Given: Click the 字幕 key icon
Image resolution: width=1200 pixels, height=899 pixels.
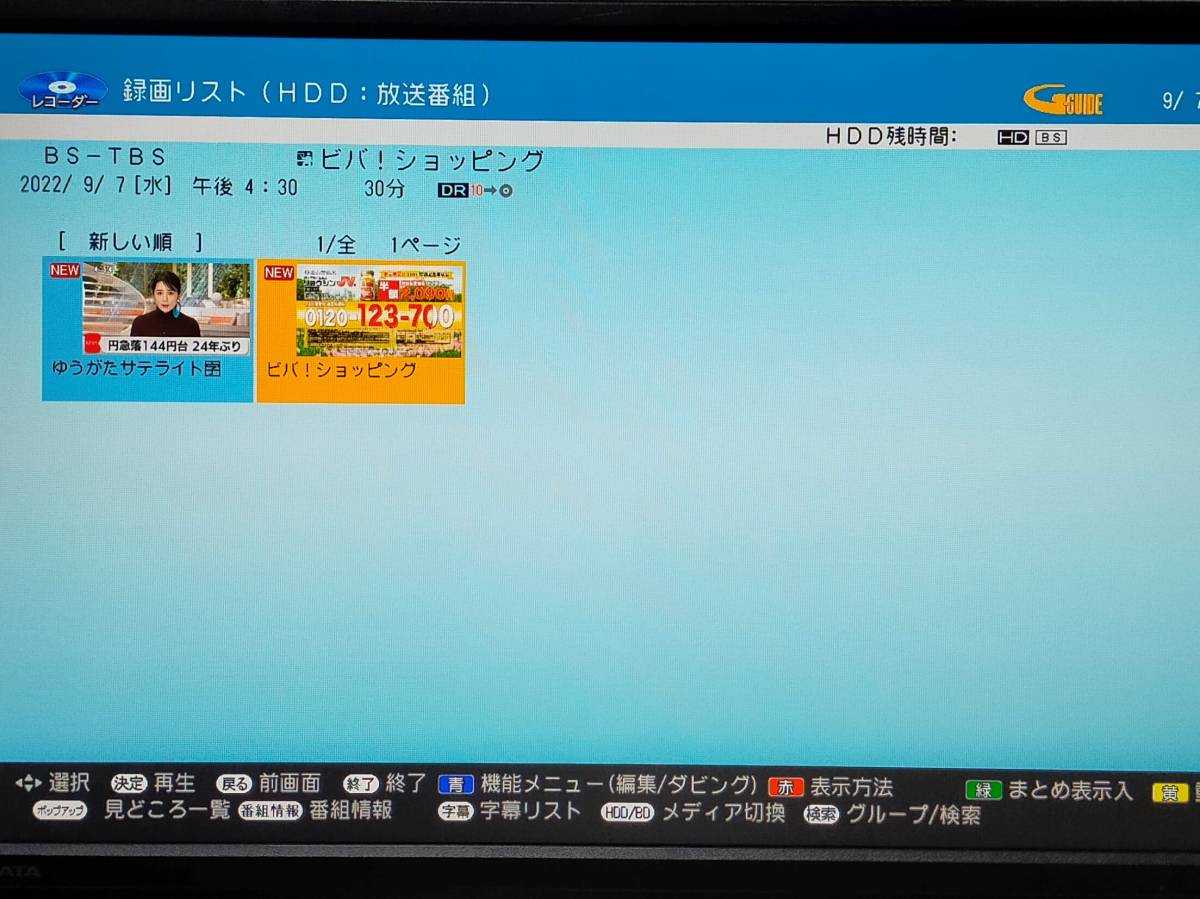Looking at the screenshot, I should pyautogui.click(x=455, y=812).
